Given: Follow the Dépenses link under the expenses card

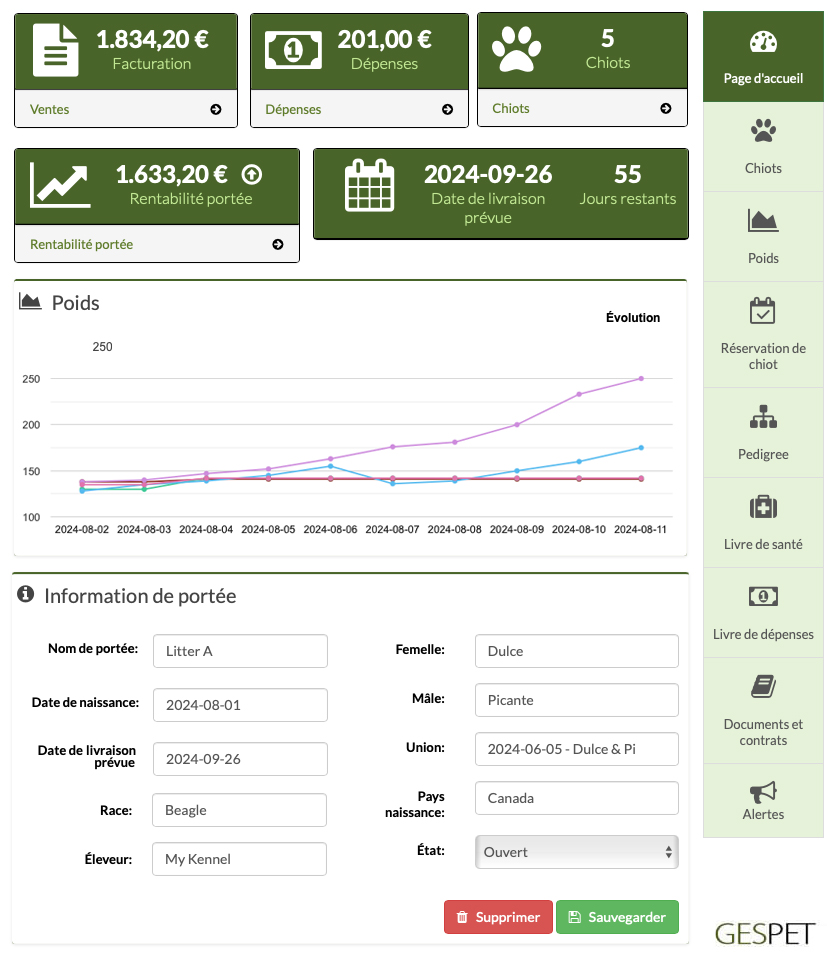Looking at the screenshot, I should tap(293, 109).
